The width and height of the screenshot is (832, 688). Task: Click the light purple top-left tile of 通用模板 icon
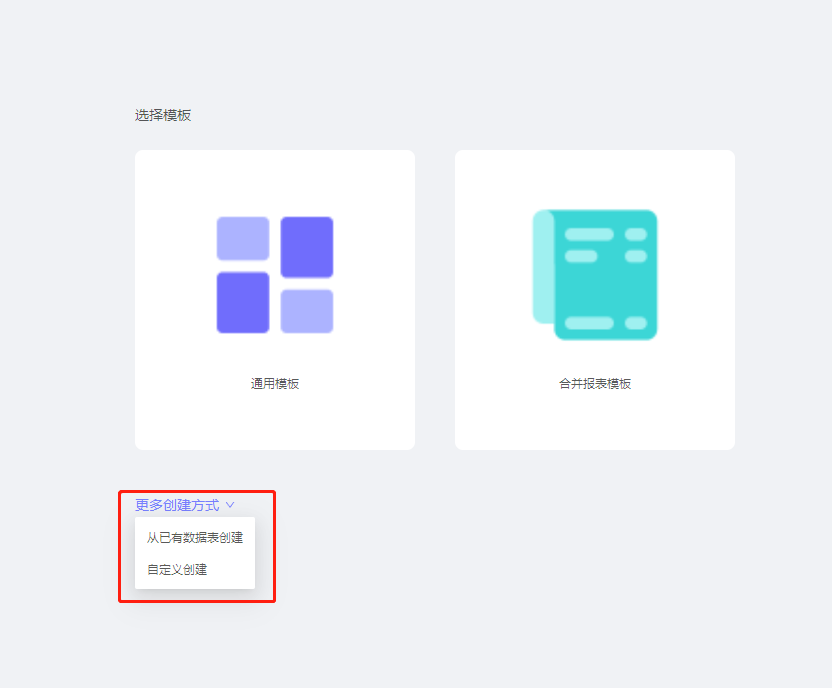point(243,238)
